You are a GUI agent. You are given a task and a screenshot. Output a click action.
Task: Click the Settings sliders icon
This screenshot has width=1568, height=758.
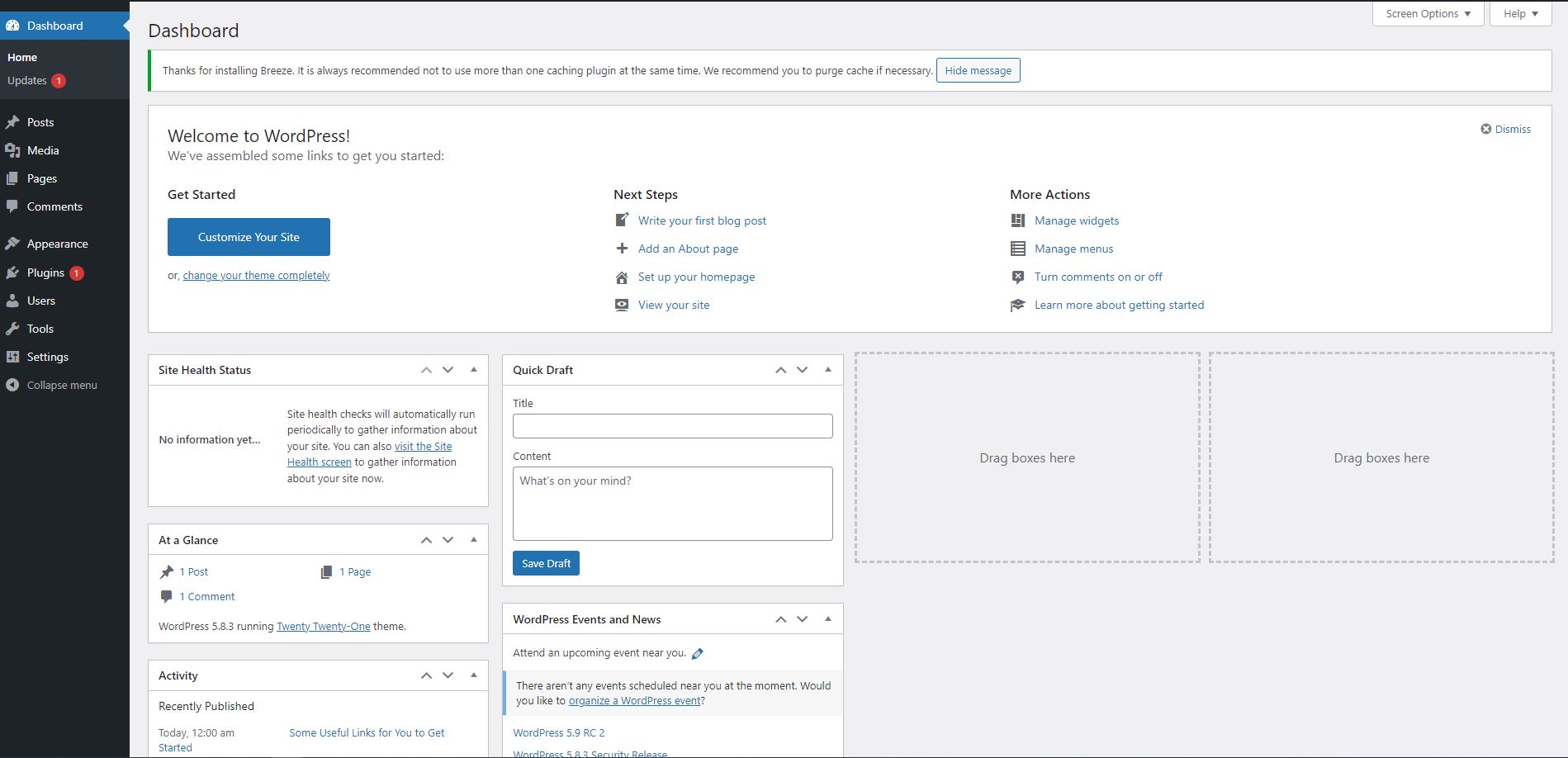[x=12, y=357]
